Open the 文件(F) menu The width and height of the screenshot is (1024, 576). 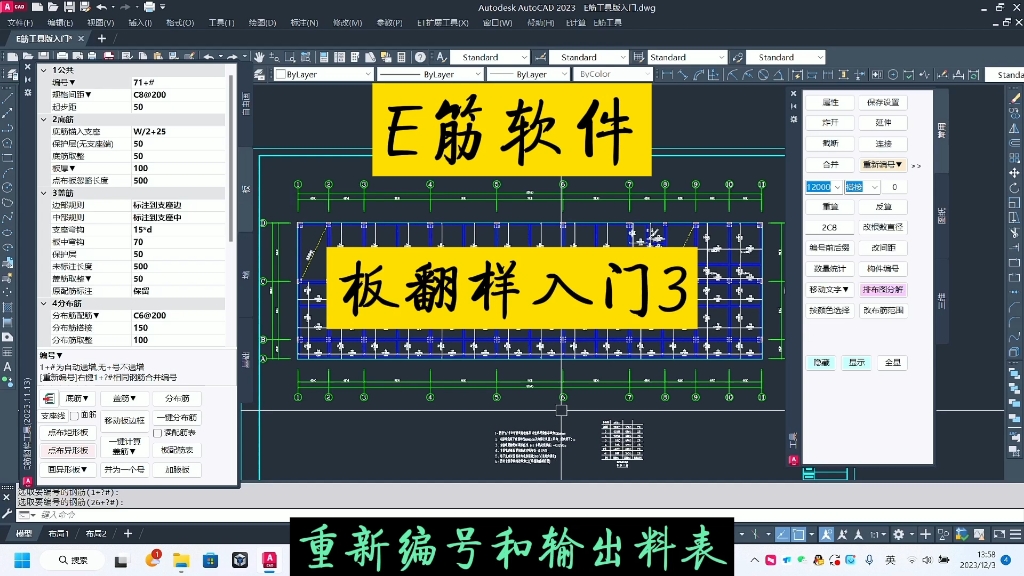tap(20, 23)
